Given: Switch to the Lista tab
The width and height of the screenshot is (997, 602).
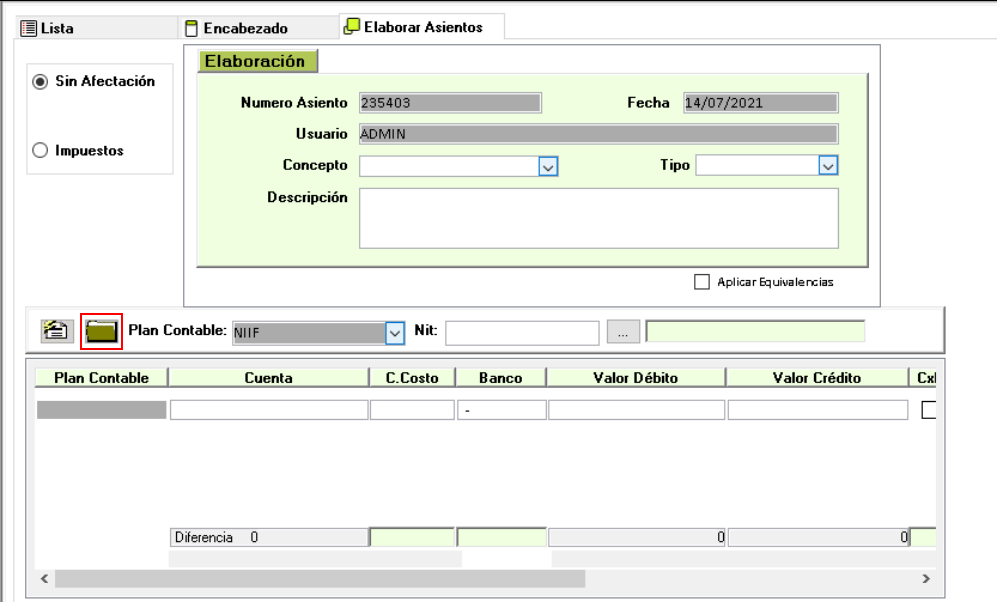Looking at the screenshot, I should (x=57, y=28).
